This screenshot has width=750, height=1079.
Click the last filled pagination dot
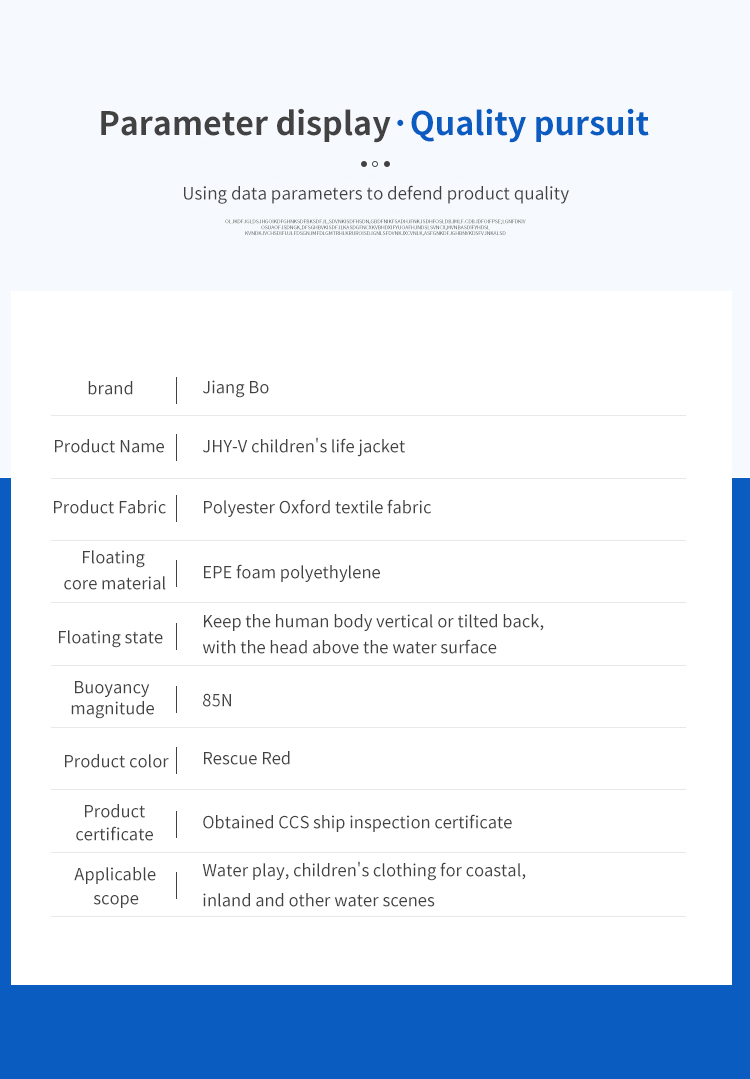coord(387,164)
